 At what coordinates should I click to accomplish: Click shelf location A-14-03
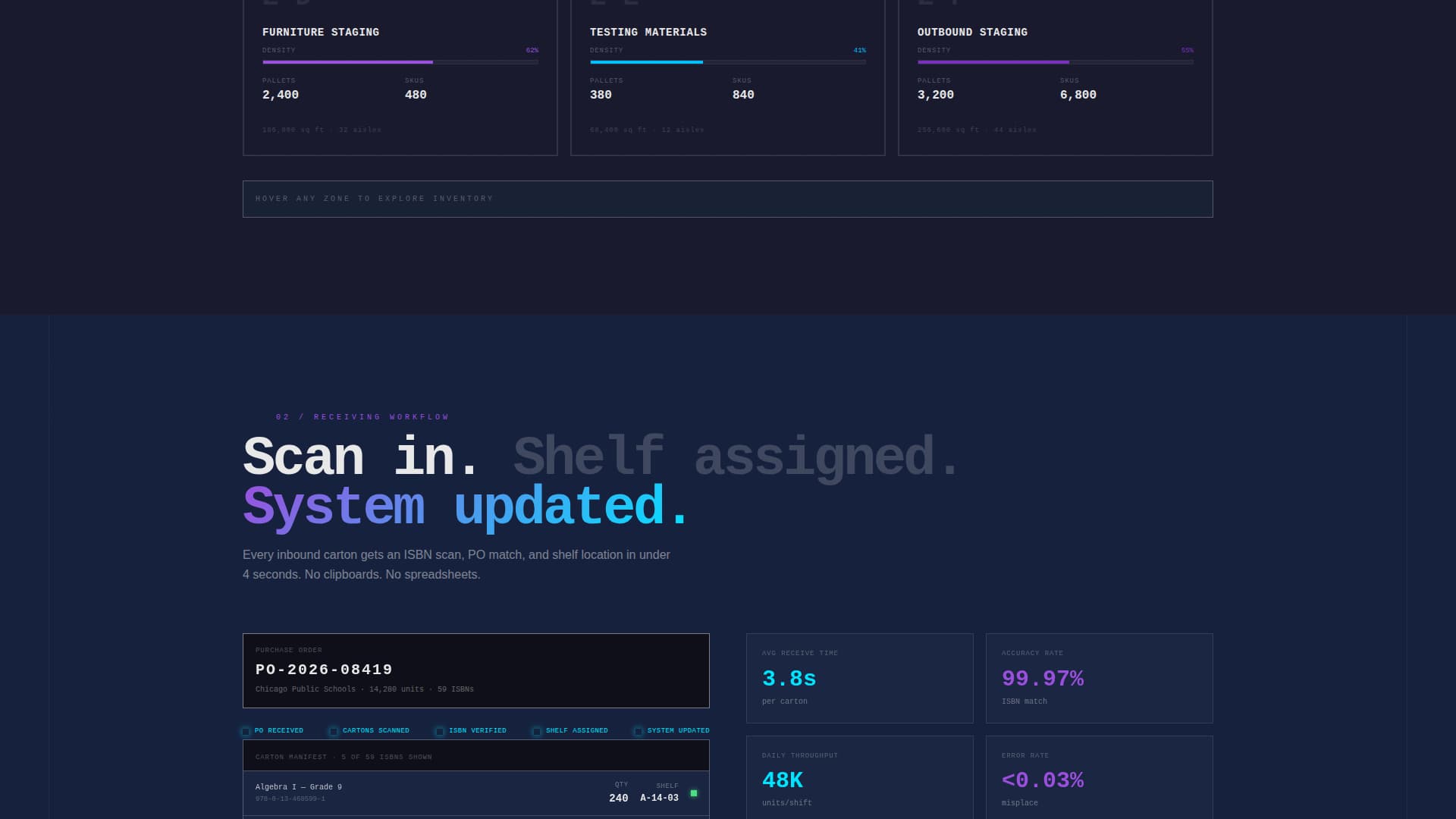[659, 798]
